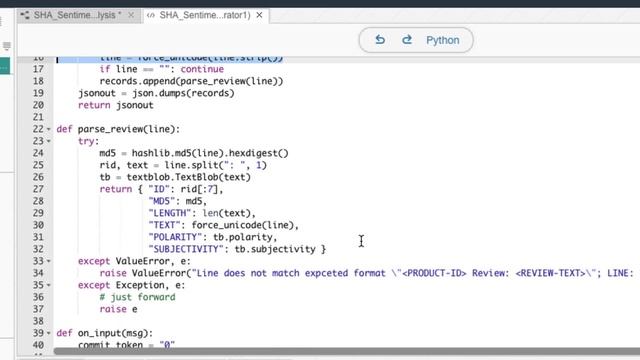Click the "TEXT": force_unicode(line) entry
This screenshot has width=640, height=360.
click(224, 225)
